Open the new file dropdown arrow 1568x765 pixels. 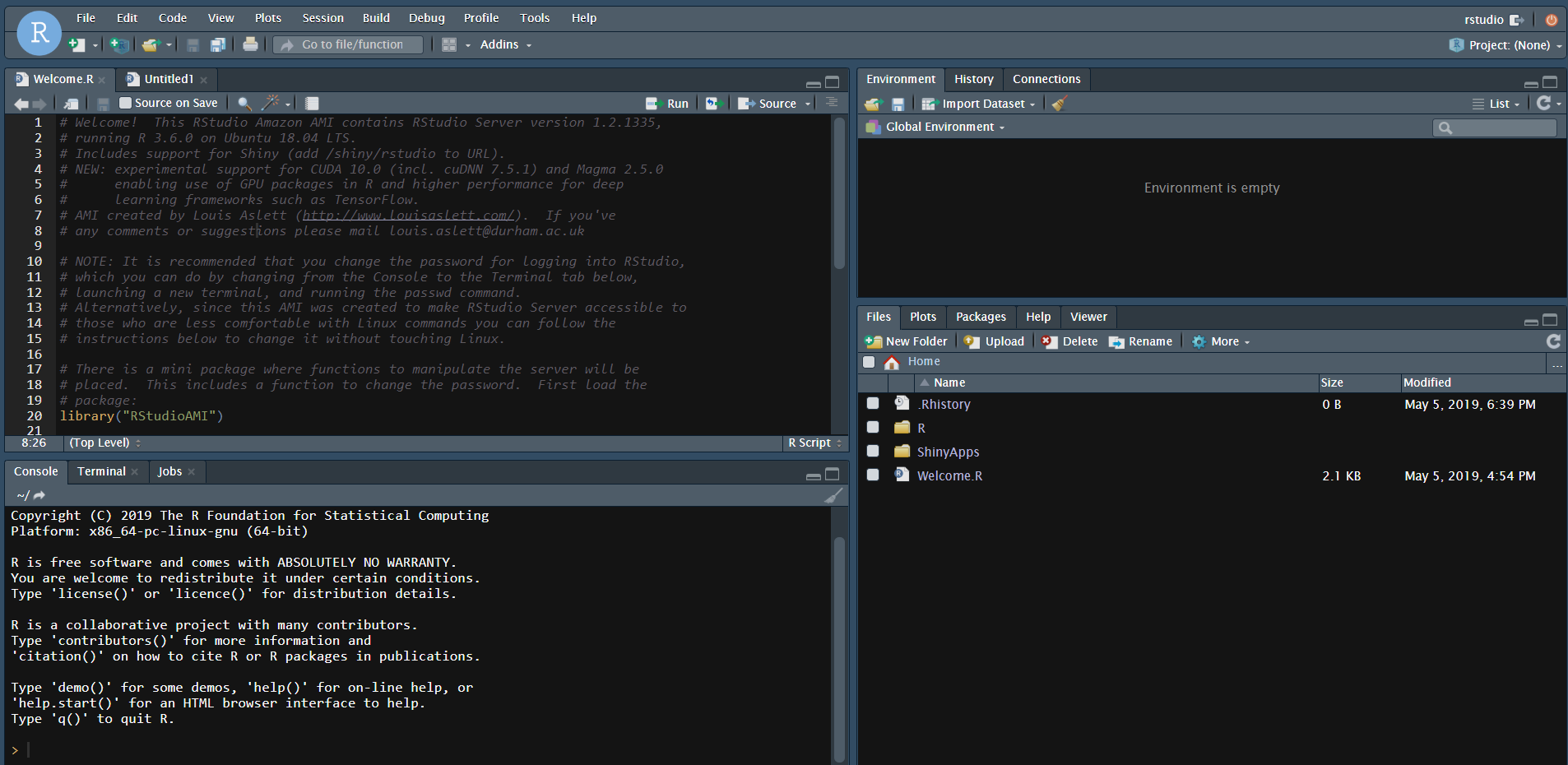pyautogui.click(x=95, y=45)
